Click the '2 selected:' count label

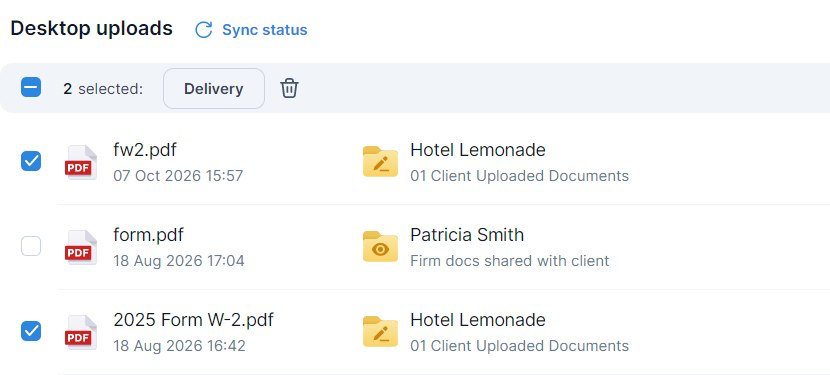pos(103,88)
